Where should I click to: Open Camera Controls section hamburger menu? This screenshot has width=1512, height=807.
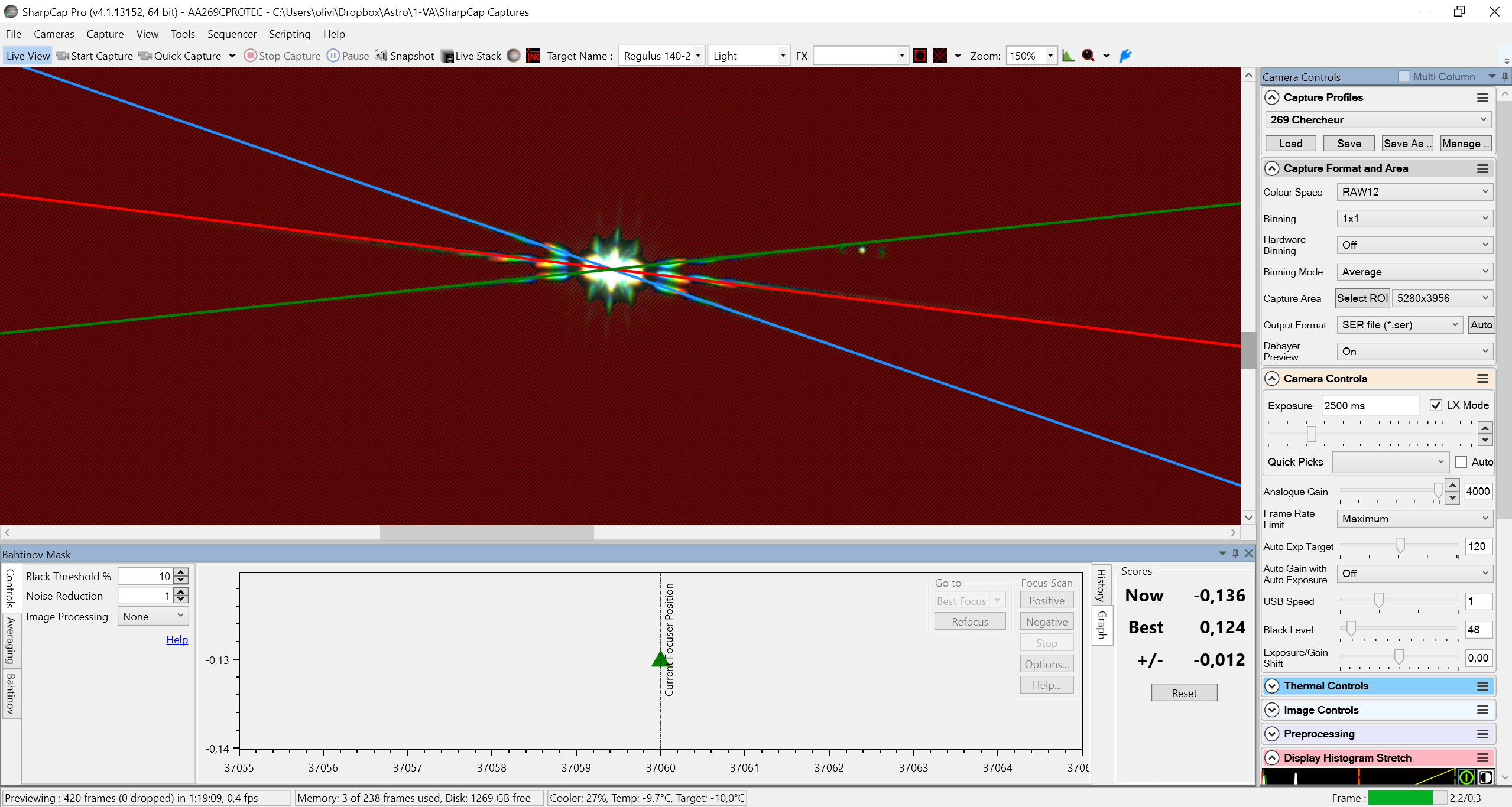tap(1482, 379)
